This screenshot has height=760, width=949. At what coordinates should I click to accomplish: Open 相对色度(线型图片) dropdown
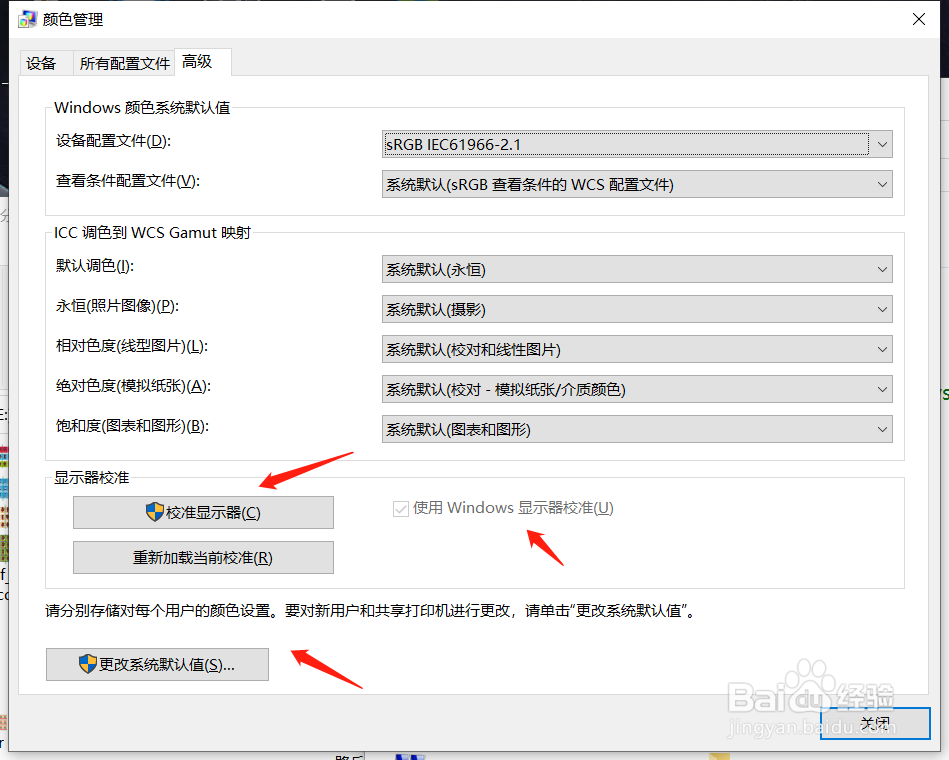637,349
